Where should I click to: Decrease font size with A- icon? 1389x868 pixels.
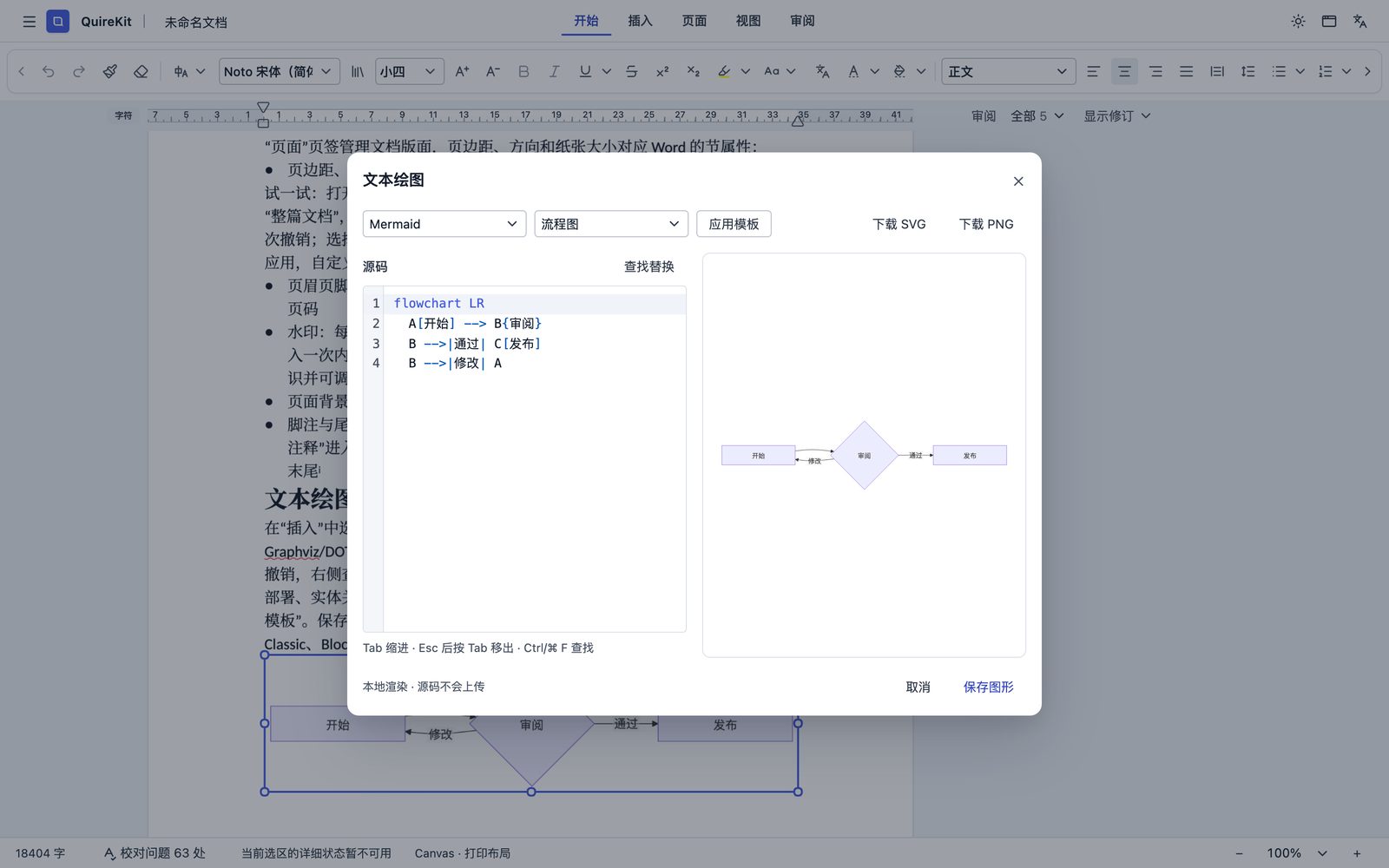492,71
